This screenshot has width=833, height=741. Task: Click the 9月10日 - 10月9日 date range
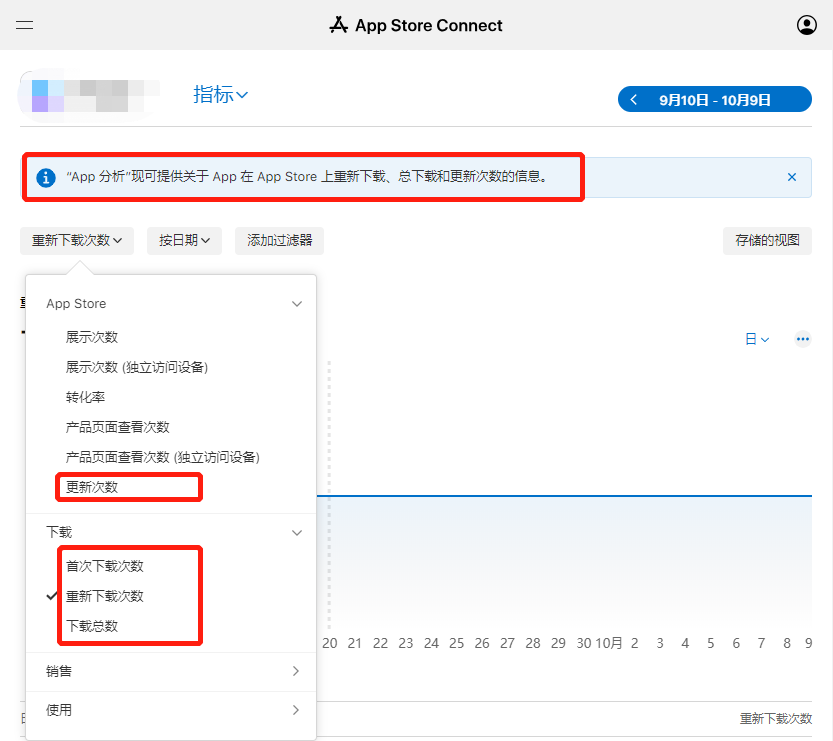pos(715,100)
